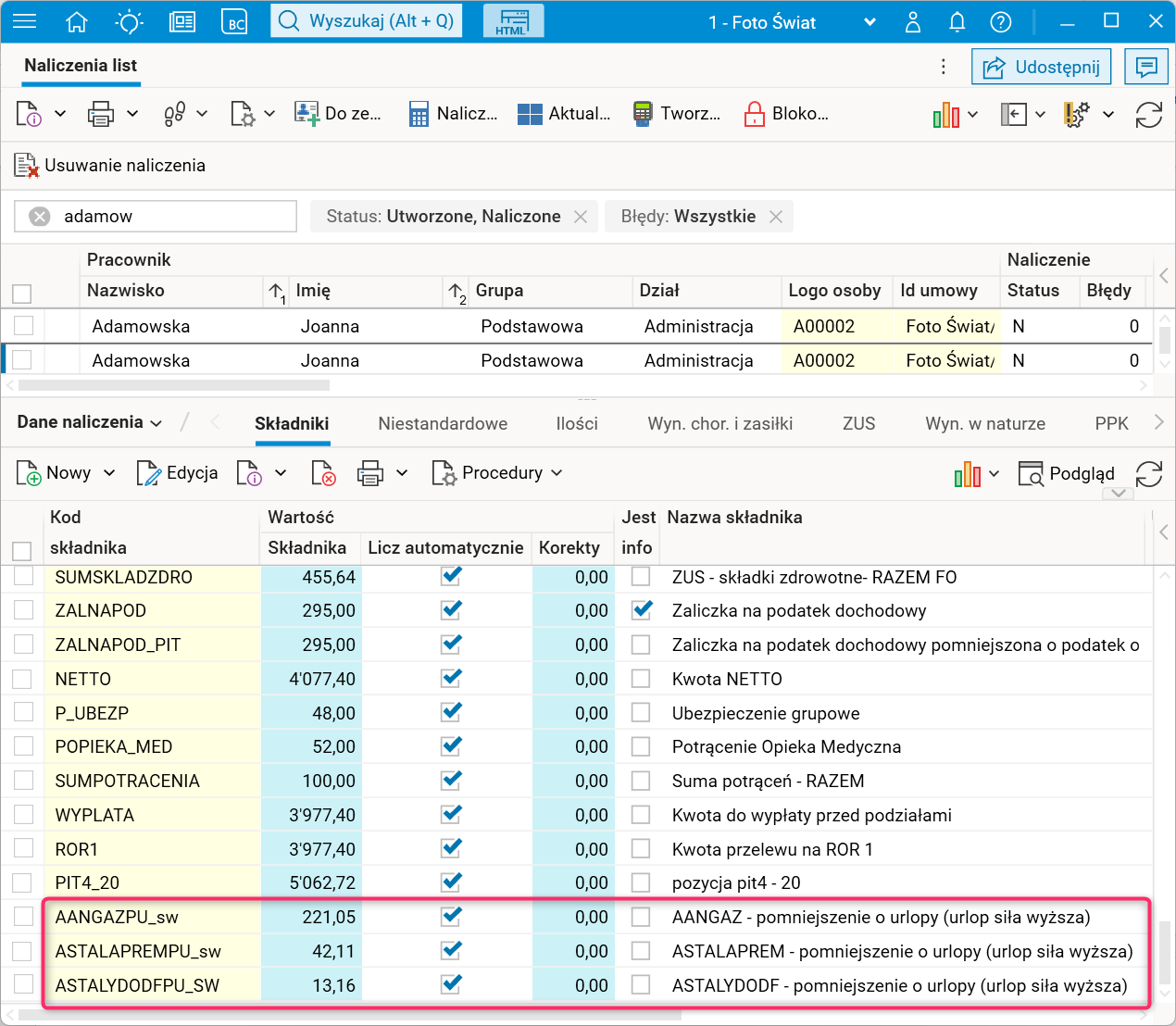Uncheck Jest info for ZALNAPOD row
This screenshot has width=1176, height=1026.
(x=641, y=610)
